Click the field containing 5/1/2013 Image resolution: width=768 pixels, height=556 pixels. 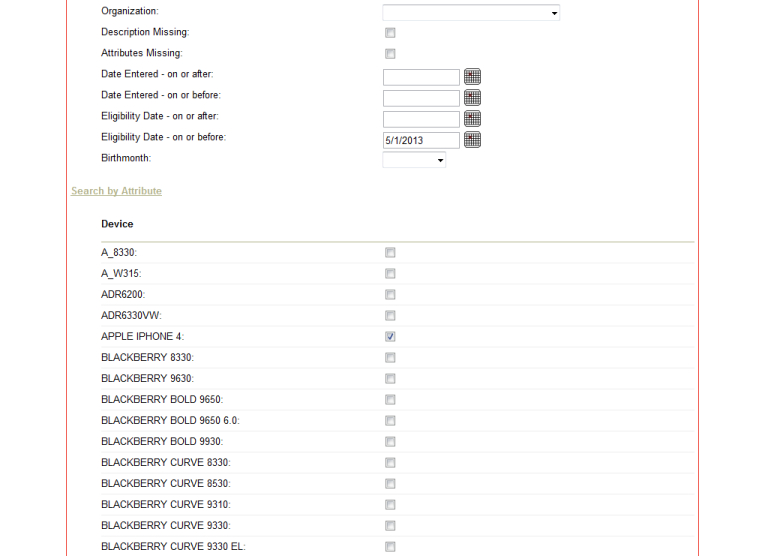[x=421, y=140]
